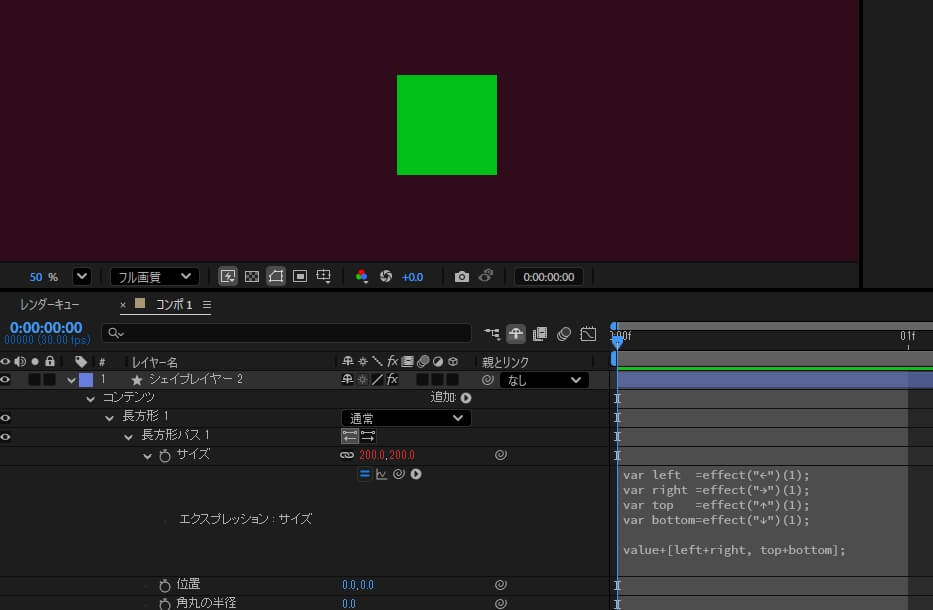Image resolution: width=933 pixels, height=610 pixels.
Task: Toggle the enable expression equals icon
Action: [x=365, y=474]
